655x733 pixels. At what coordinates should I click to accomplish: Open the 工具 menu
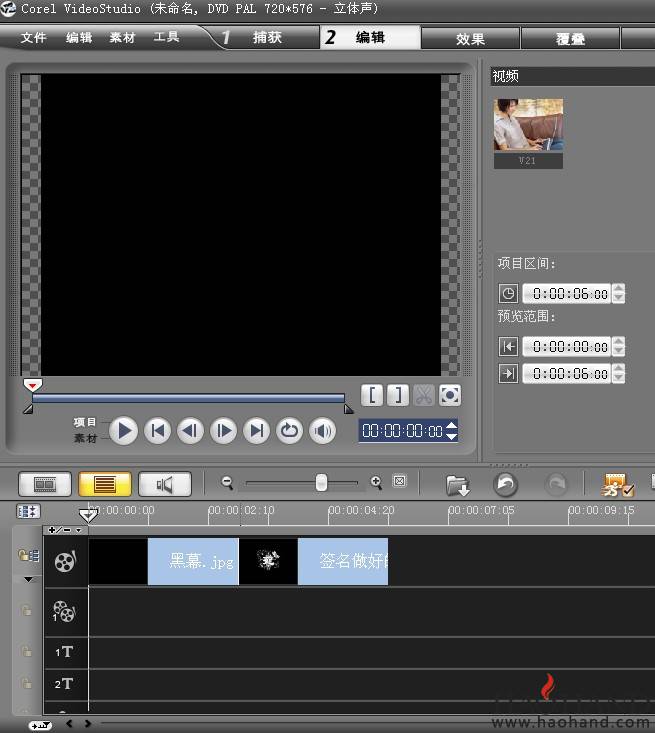tap(166, 36)
